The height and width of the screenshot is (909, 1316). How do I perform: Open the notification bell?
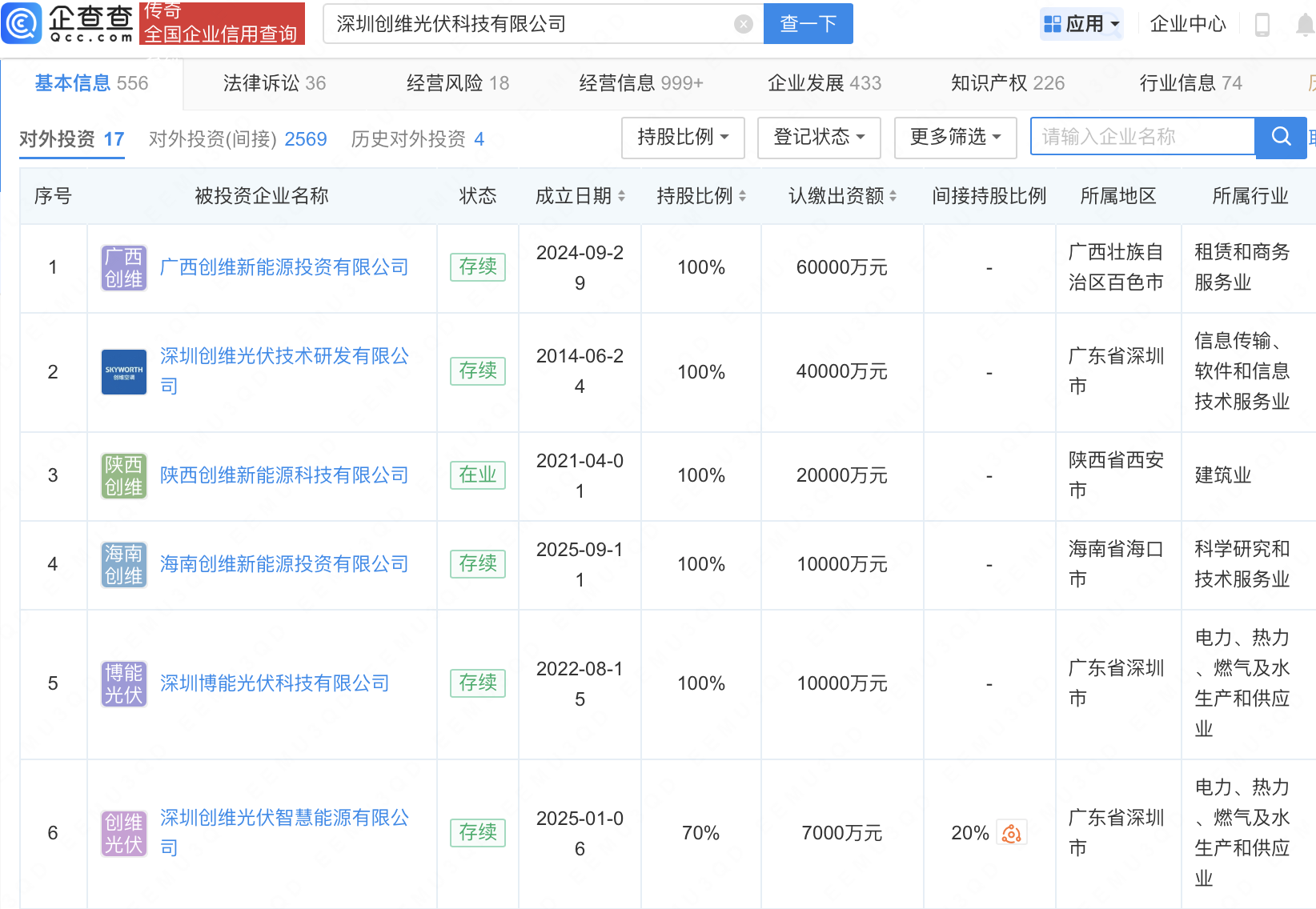pyautogui.click(x=1305, y=25)
